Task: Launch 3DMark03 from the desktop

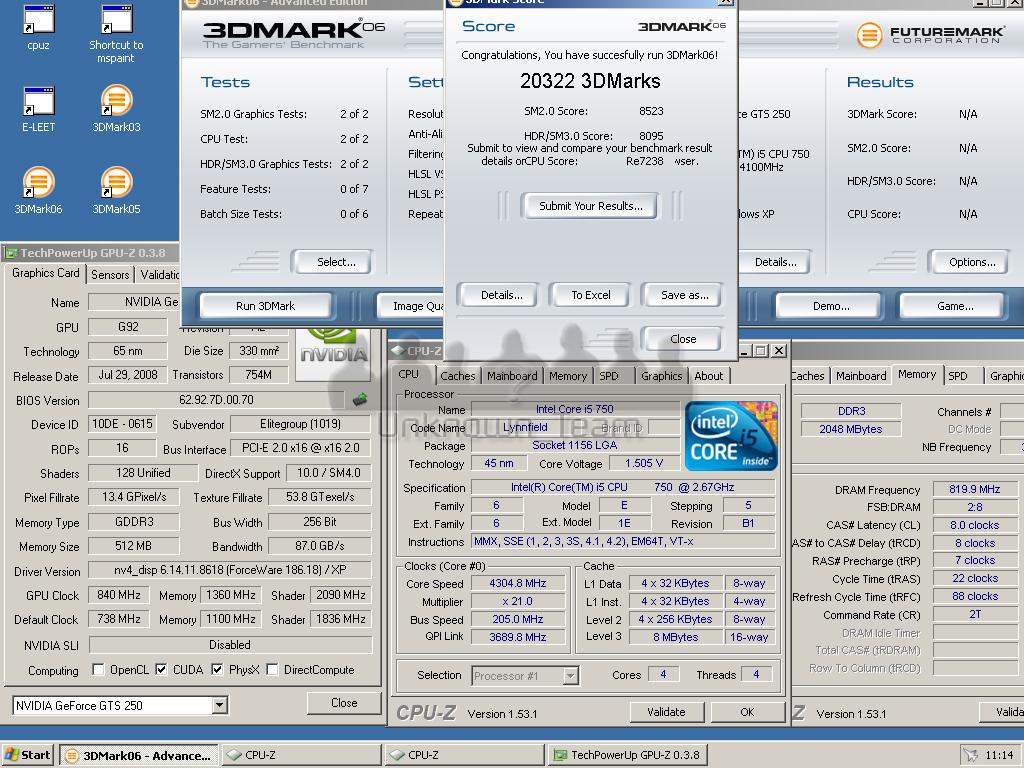Action: click(116, 108)
